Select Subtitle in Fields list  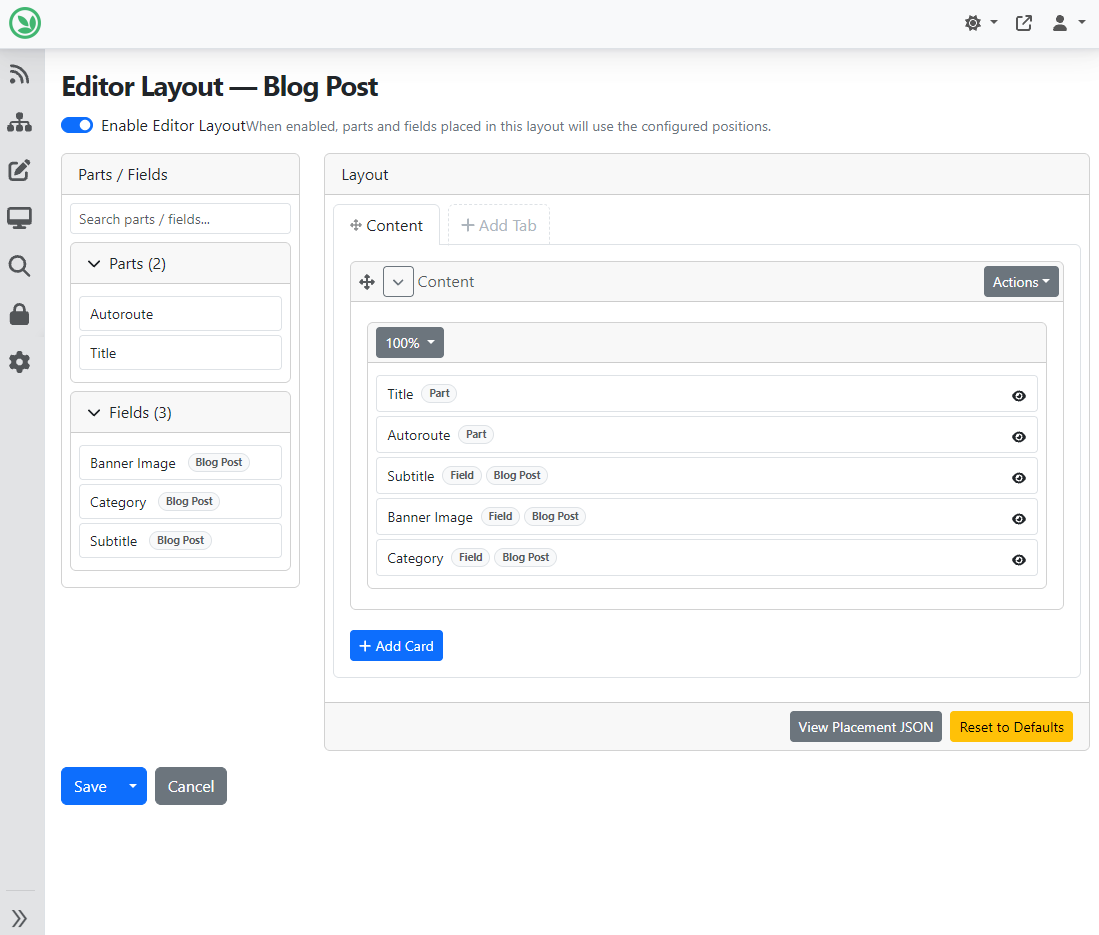point(180,540)
